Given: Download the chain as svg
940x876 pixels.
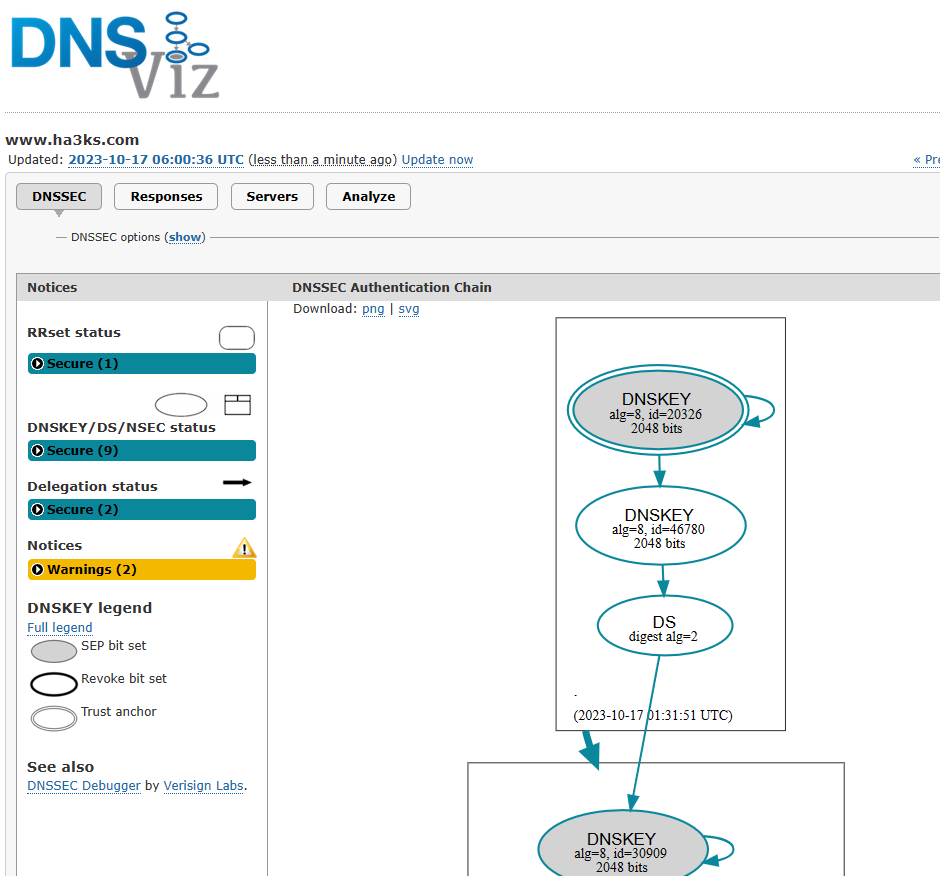Looking at the screenshot, I should click(x=409, y=309).
